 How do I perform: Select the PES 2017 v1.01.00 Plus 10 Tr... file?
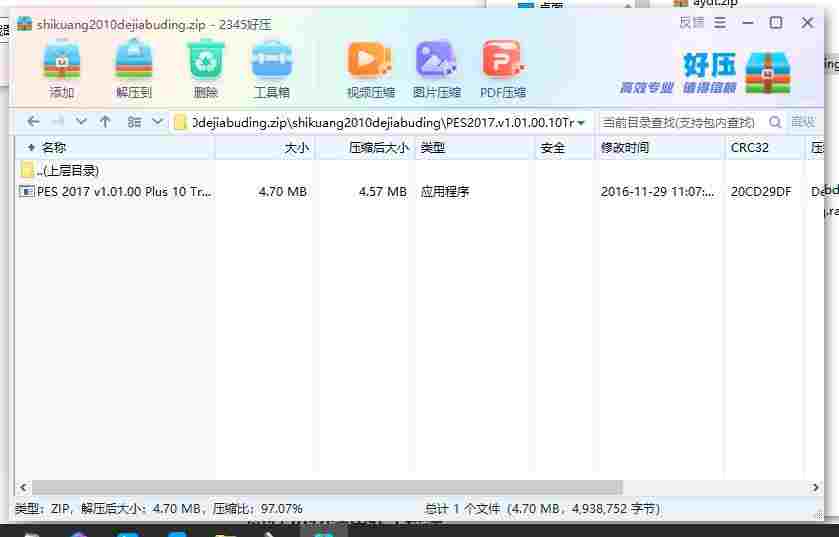pyautogui.click(x=116, y=191)
